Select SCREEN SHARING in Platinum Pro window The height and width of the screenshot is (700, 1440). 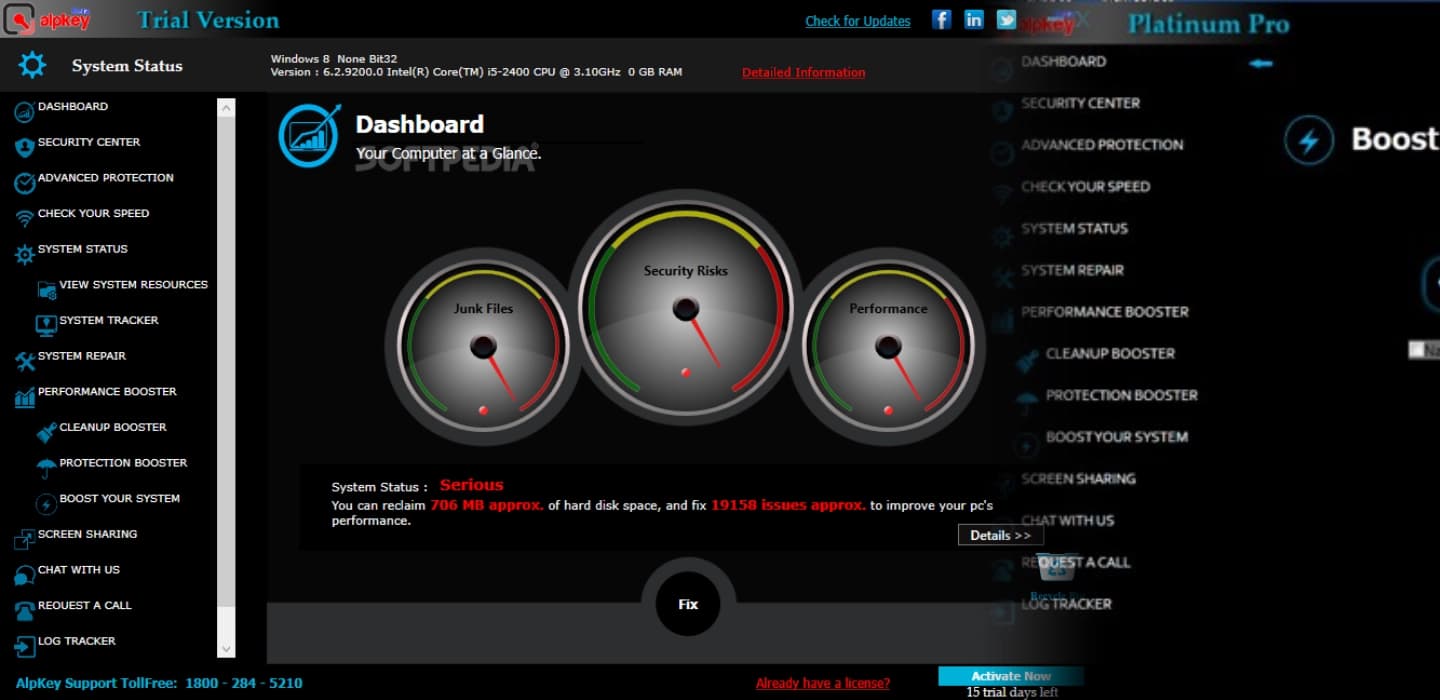click(x=1078, y=479)
